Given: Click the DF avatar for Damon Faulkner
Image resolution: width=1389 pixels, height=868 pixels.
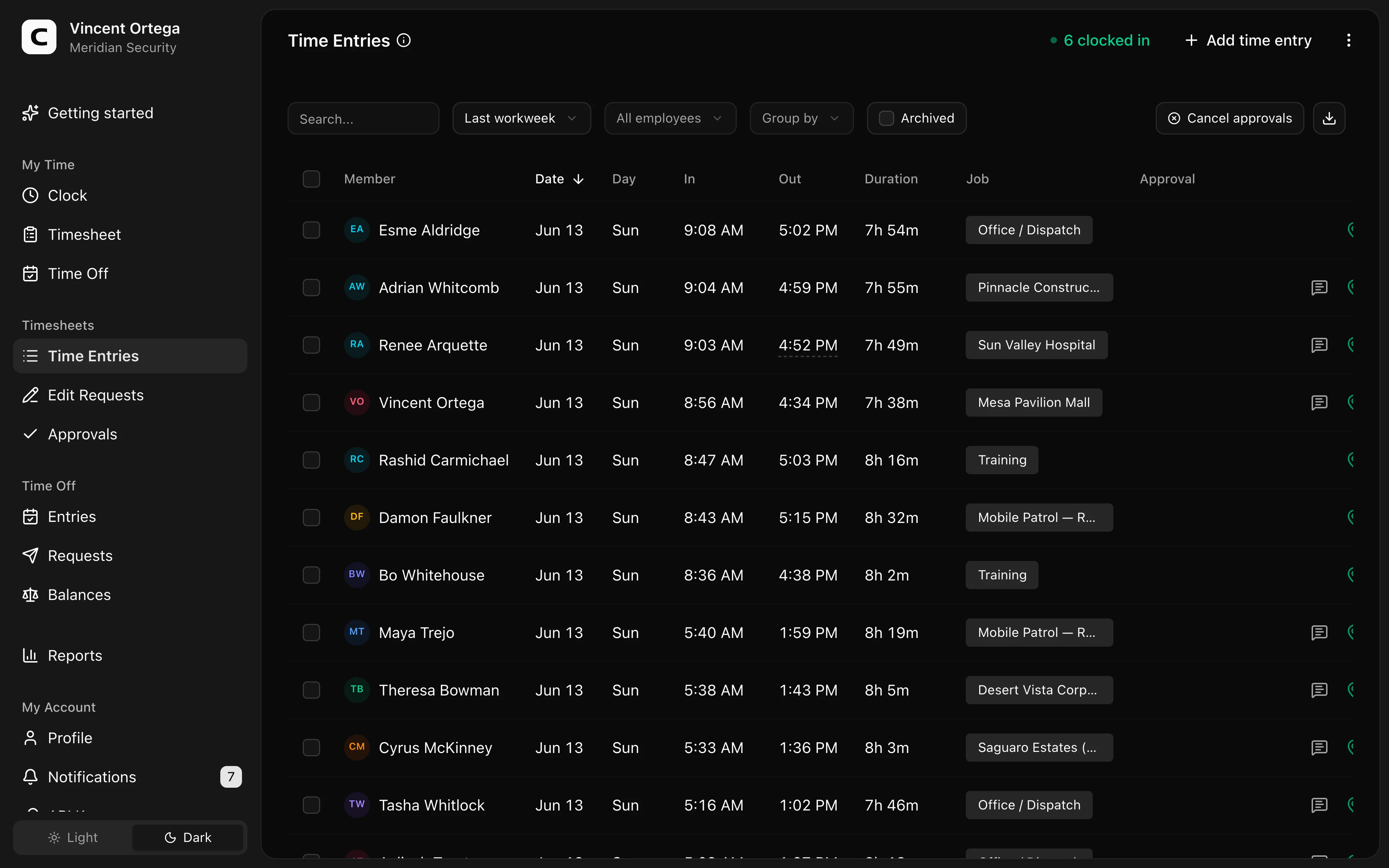Looking at the screenshot, I should pyautogui.click(x=356, y=517).
